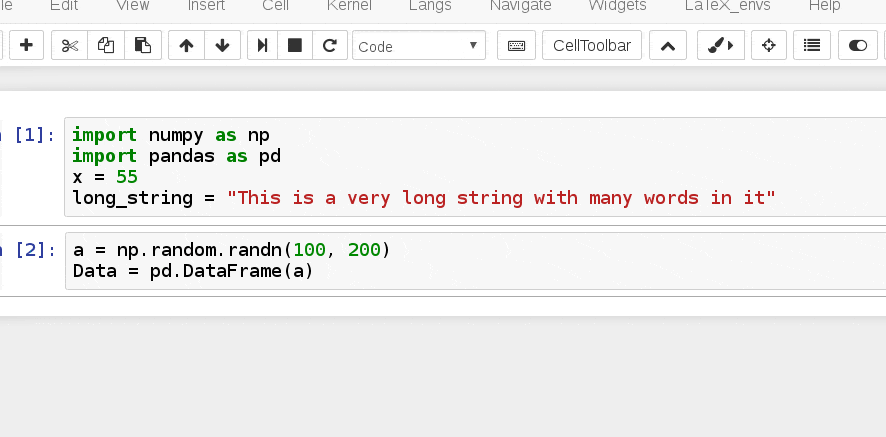This screenshot has width=886, height=437.
Task: Open the Kernel menu
Action: (349, 6)
